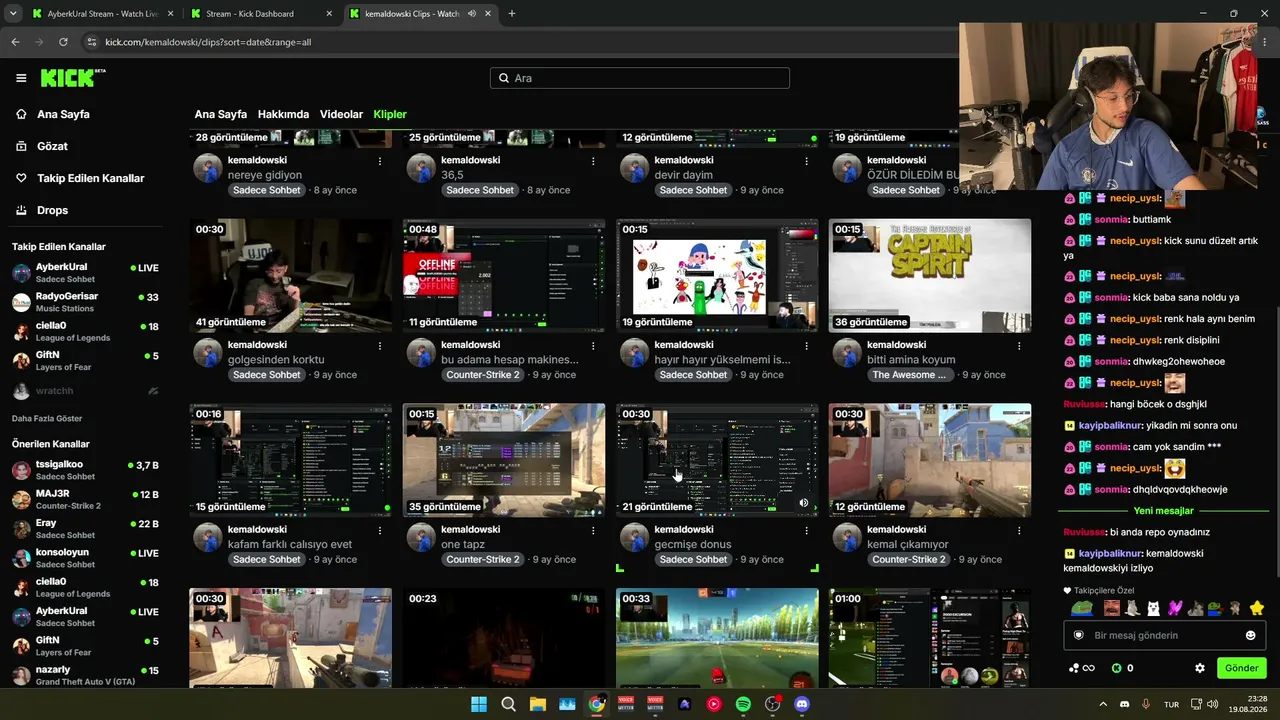Open options menu for '36,5' clip
Screen dimensions: 1280x720
pyautogui.click(x=594, y=161)
